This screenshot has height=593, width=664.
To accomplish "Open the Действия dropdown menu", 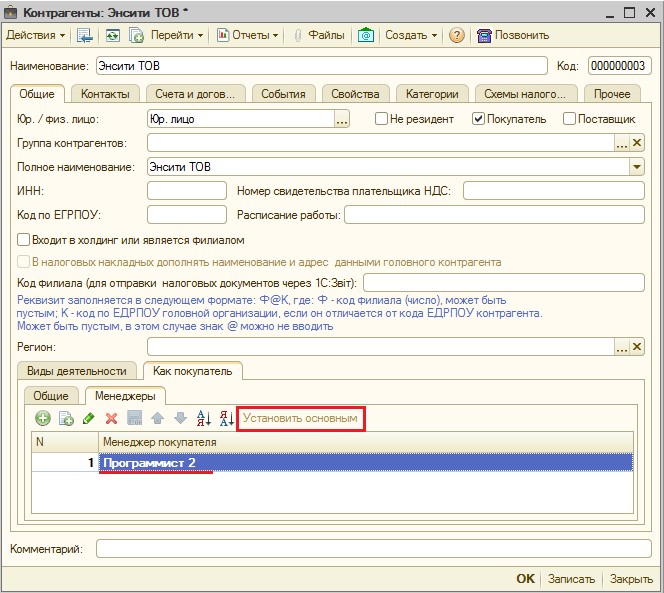I will (36, 35).
